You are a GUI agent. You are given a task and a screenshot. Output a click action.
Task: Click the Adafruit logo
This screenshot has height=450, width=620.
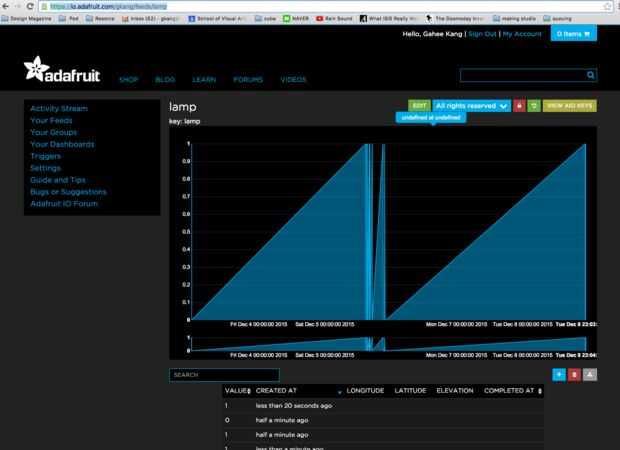click(x=62, y=70)
